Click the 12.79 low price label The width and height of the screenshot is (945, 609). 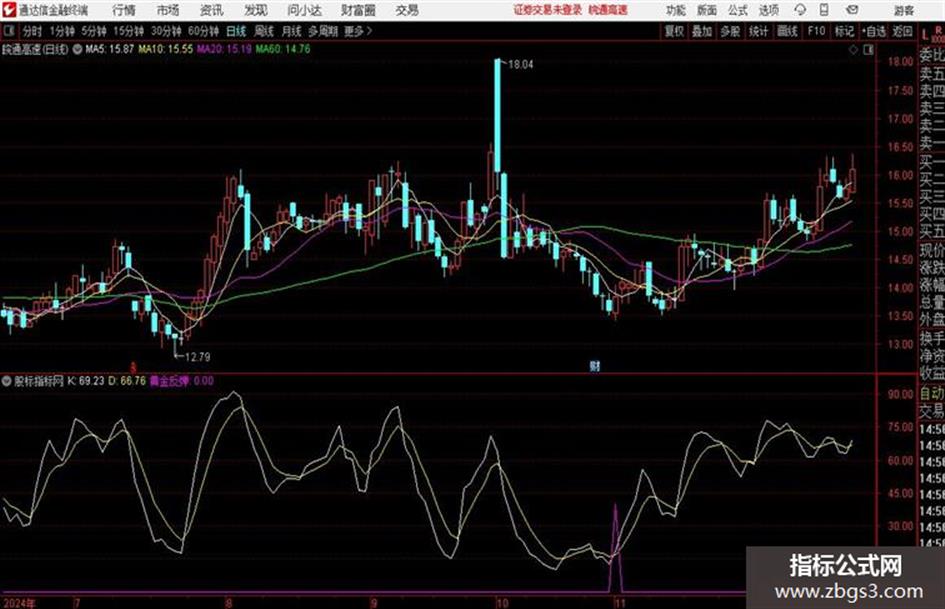point(198,357)
